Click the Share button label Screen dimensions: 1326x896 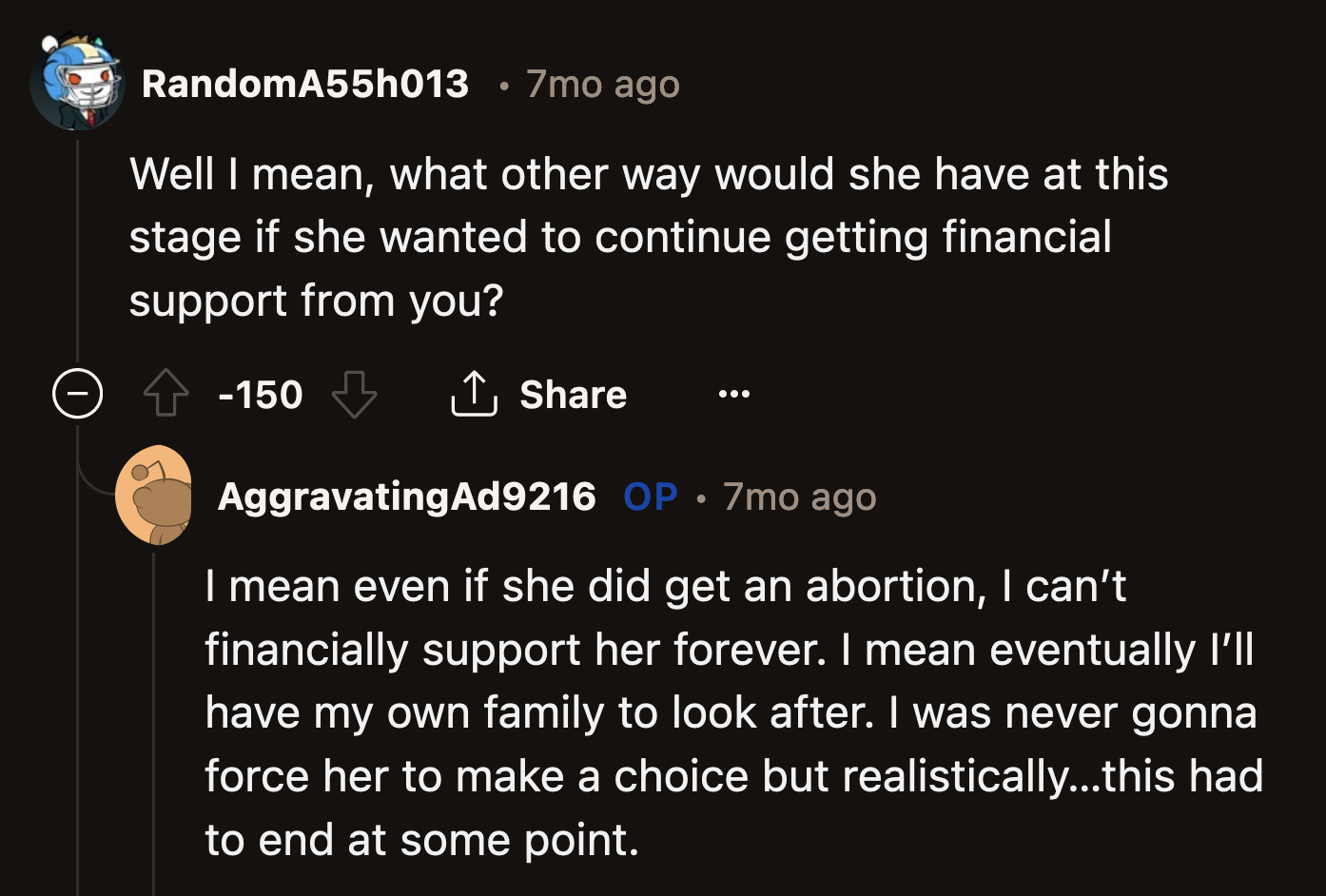point(573,394)
